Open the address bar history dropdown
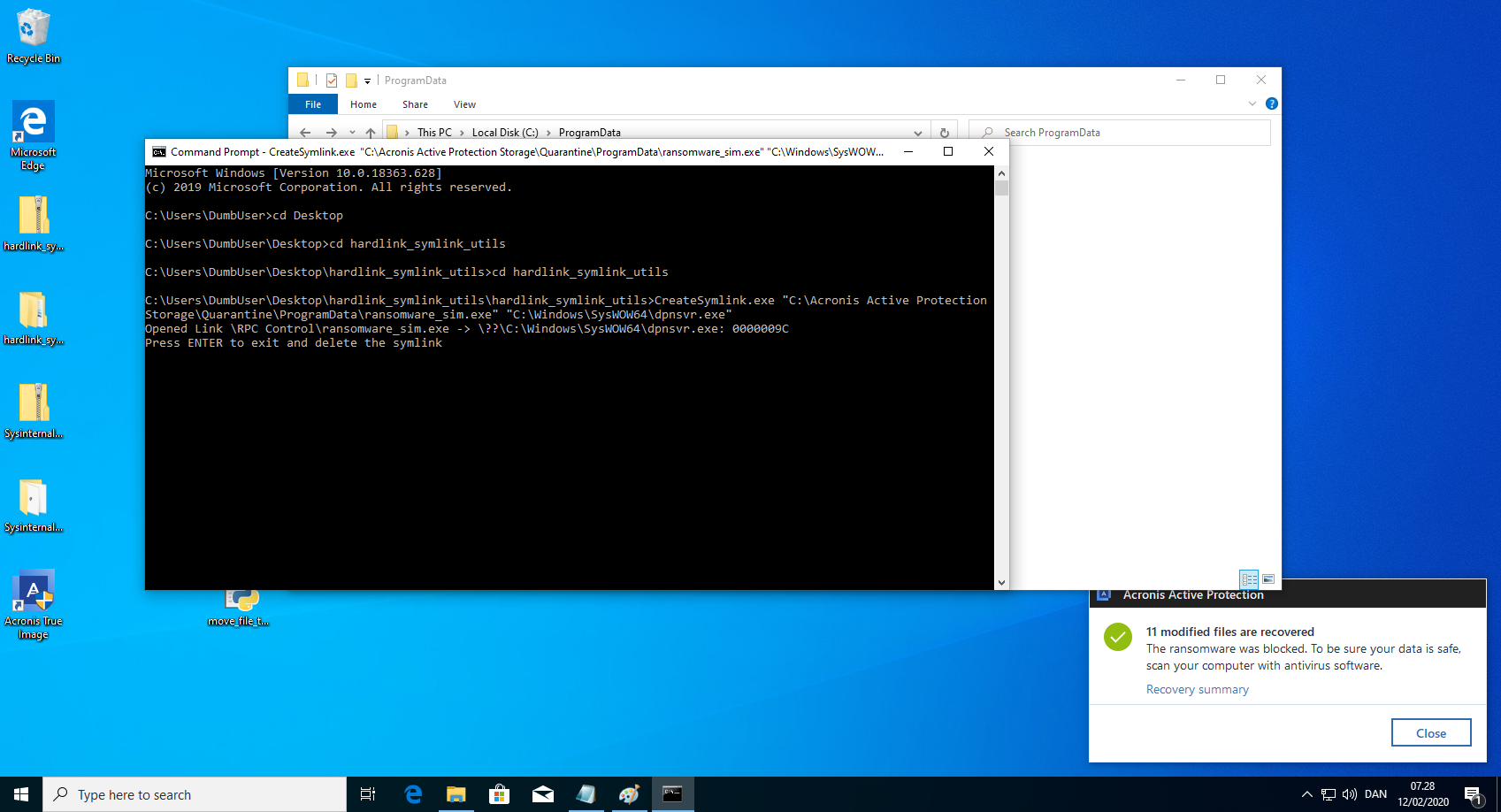 point(917,133)
